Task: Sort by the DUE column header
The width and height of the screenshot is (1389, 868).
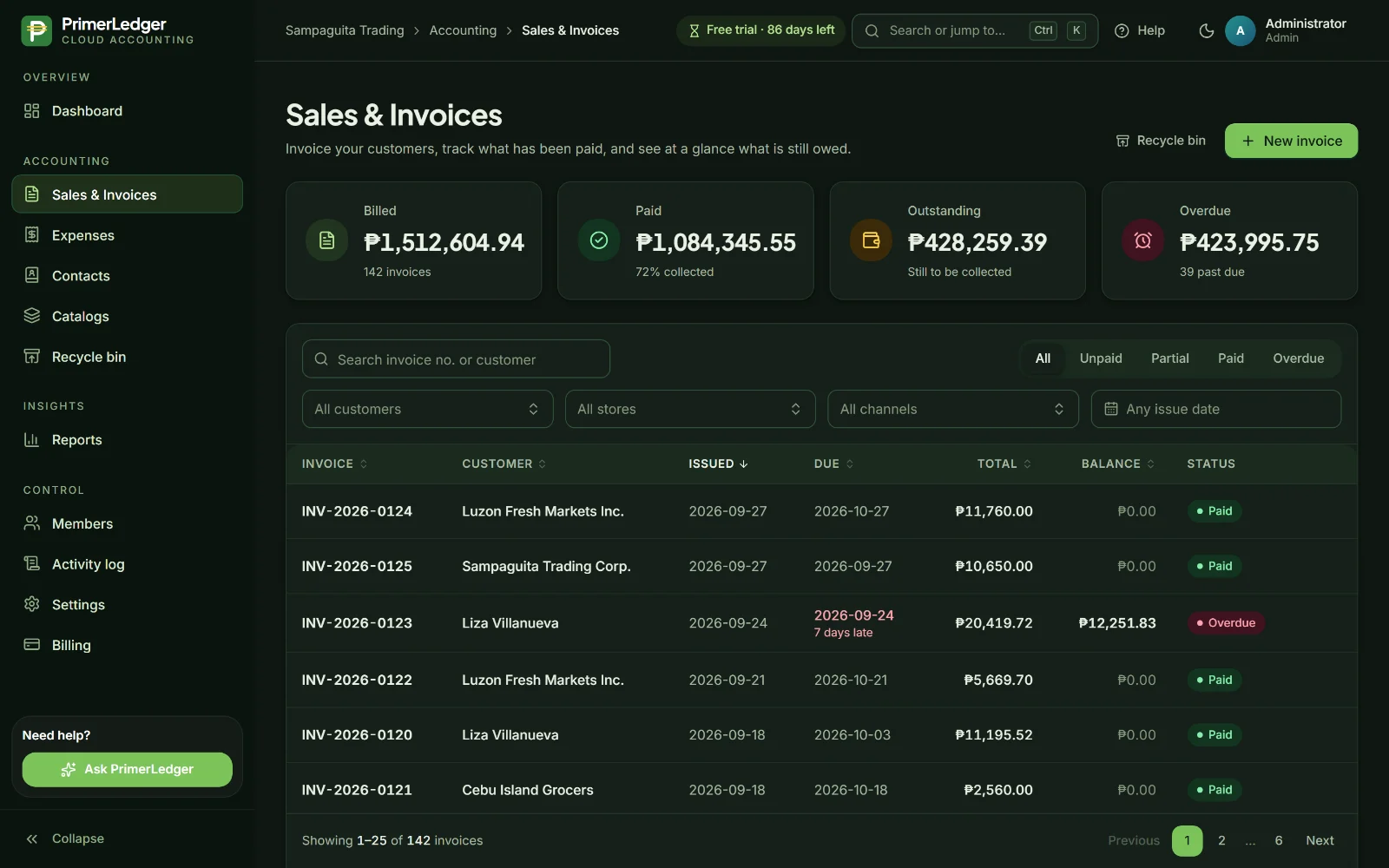Action: click(833, 464)
